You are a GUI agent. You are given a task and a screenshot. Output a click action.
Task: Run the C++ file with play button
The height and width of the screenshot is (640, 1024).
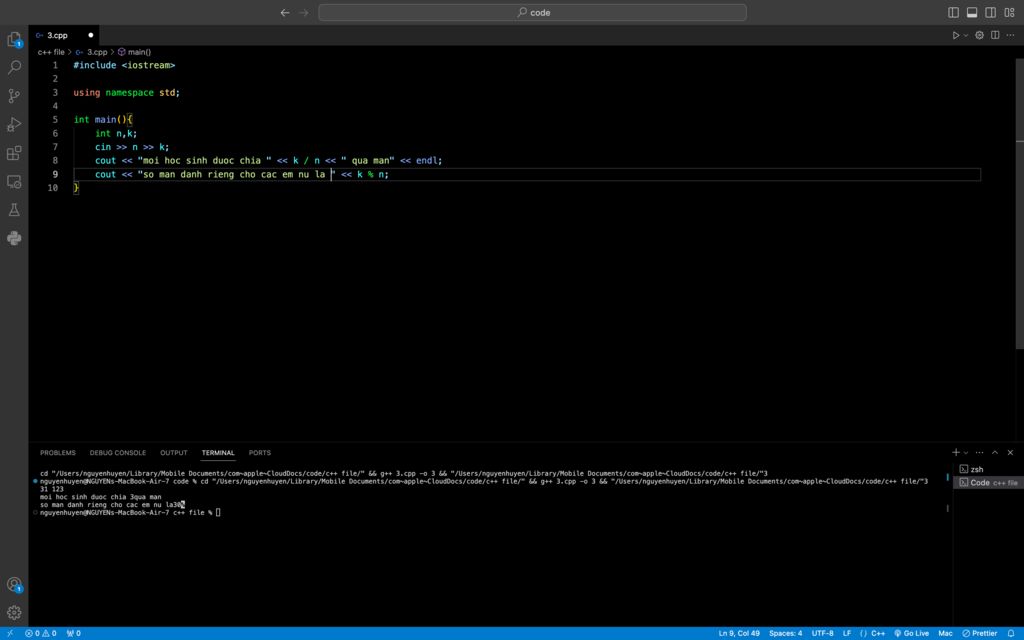(955, 35)
